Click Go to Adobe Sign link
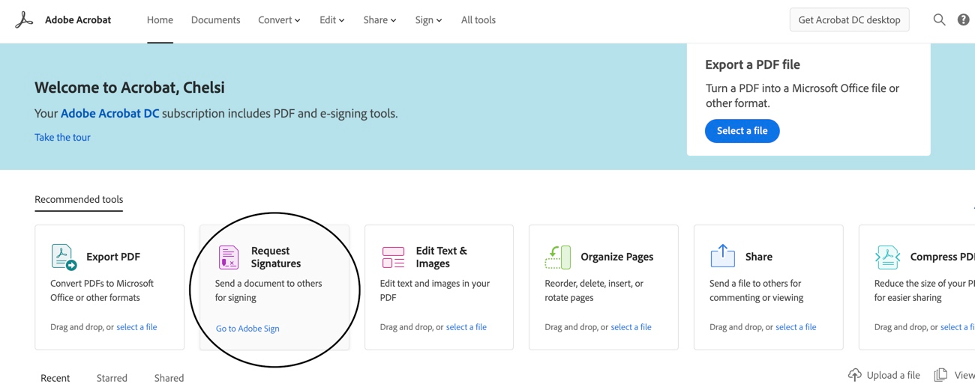The image size is (977, 385). pyautogui.click(x=247, y=329)
